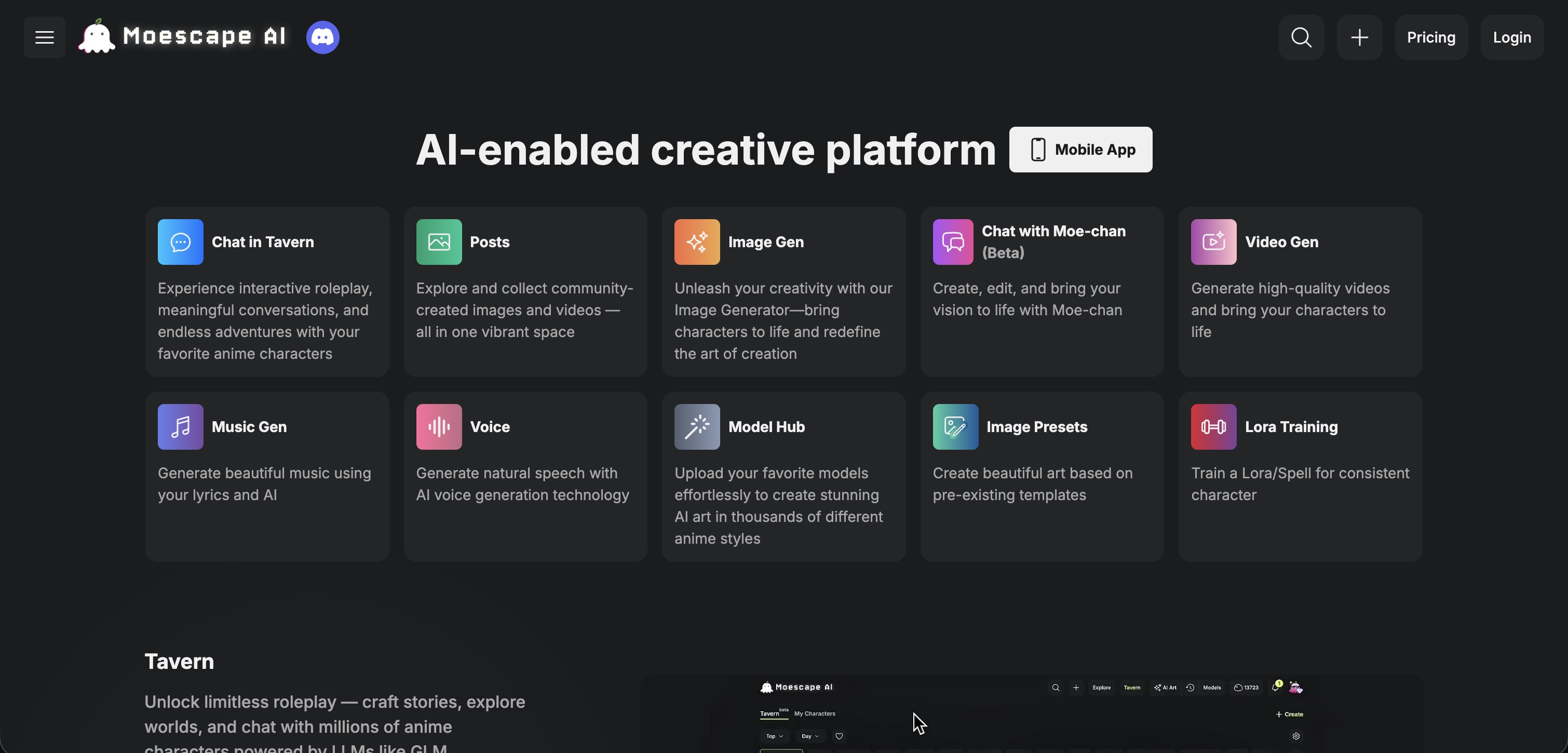Open the "Video Gen" card title
This screenshot has height=753, width=1568.
(1281, 241)
